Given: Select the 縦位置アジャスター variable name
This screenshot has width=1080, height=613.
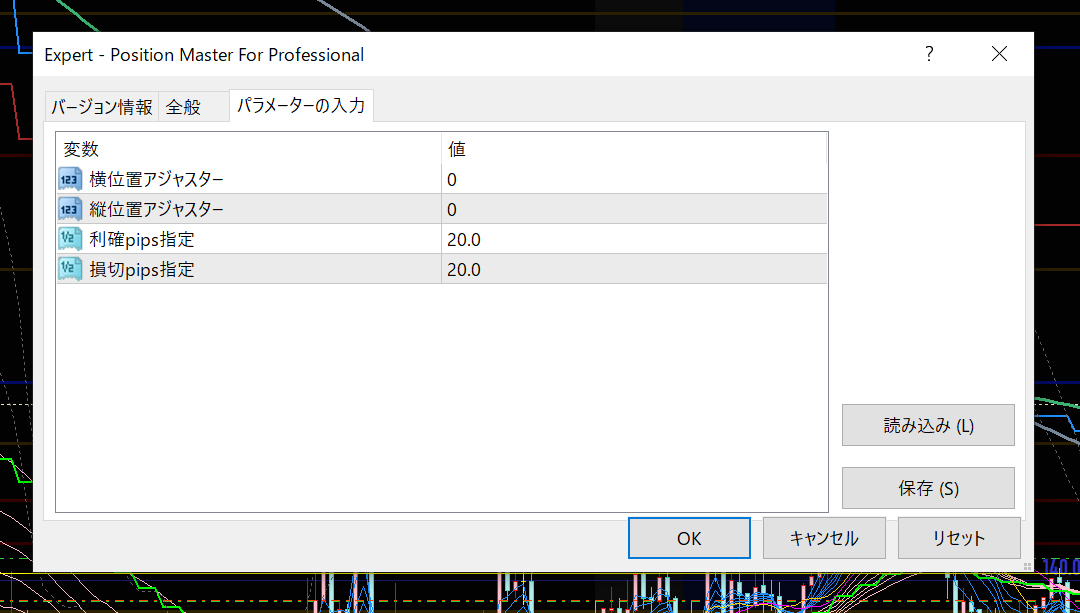Looking at the screenshot, I should pos(156,209).
